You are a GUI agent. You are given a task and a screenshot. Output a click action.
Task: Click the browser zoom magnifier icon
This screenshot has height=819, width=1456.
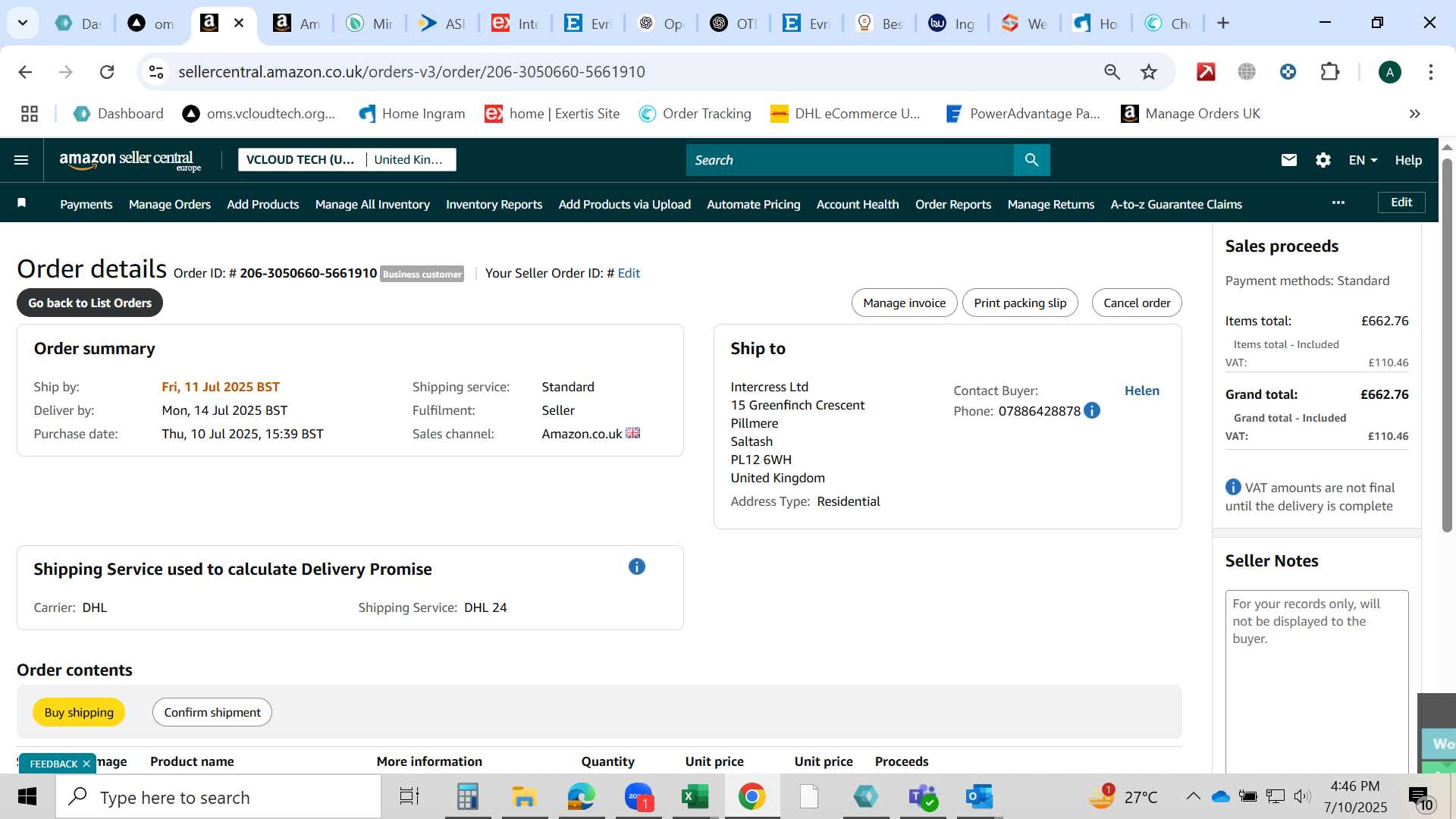pyautogui.click(x=1112, y=72)
